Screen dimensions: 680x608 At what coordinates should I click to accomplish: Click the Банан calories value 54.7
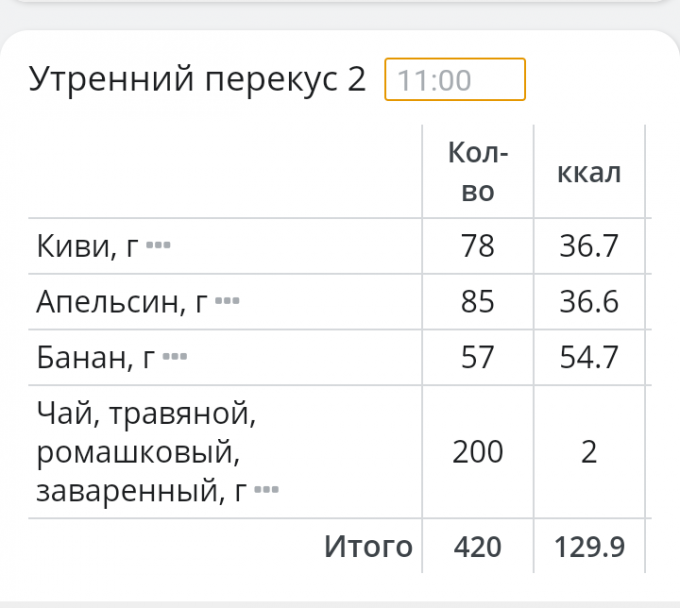[x=589, y=358]
